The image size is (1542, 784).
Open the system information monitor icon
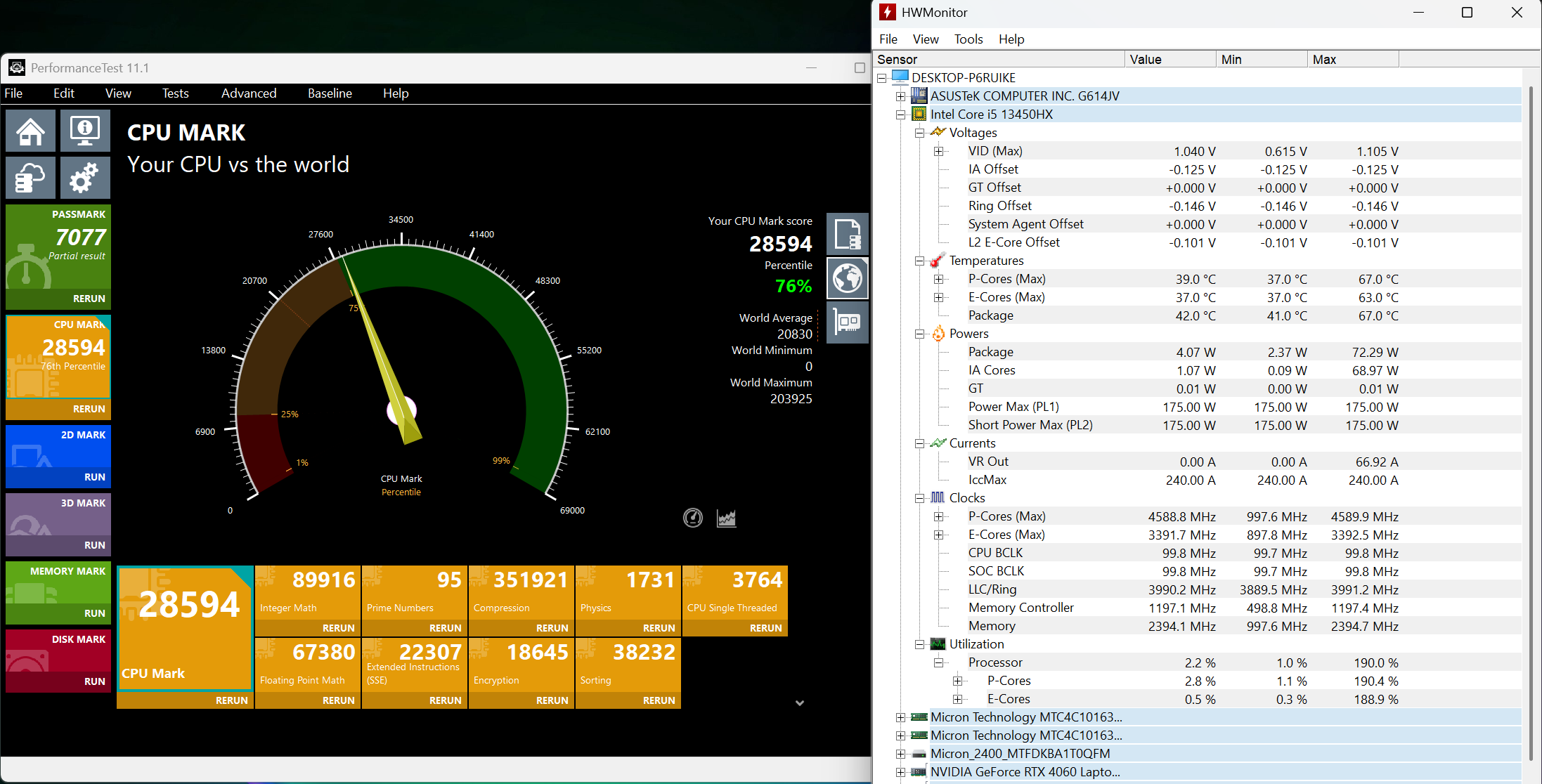(85, 131)
